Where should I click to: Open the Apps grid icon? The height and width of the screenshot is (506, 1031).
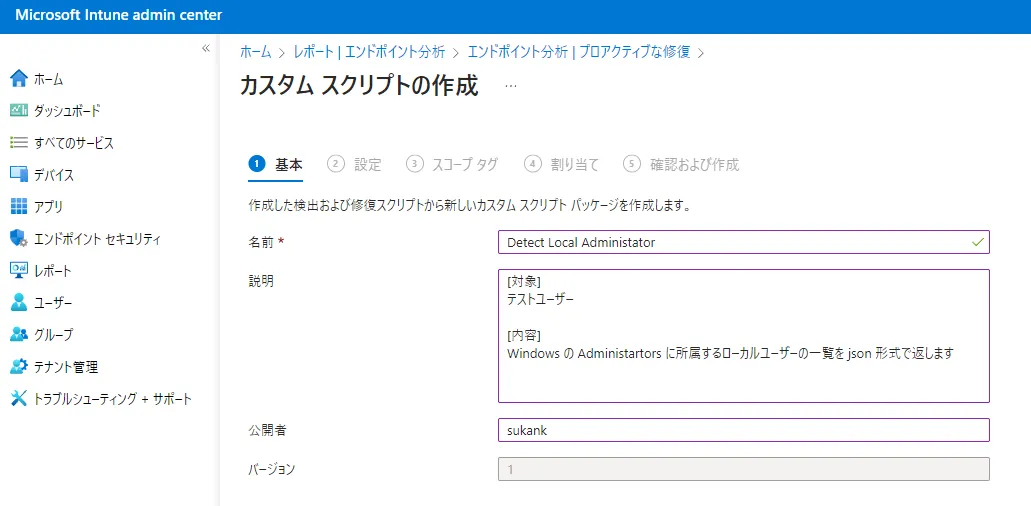(x=18, y=207)
